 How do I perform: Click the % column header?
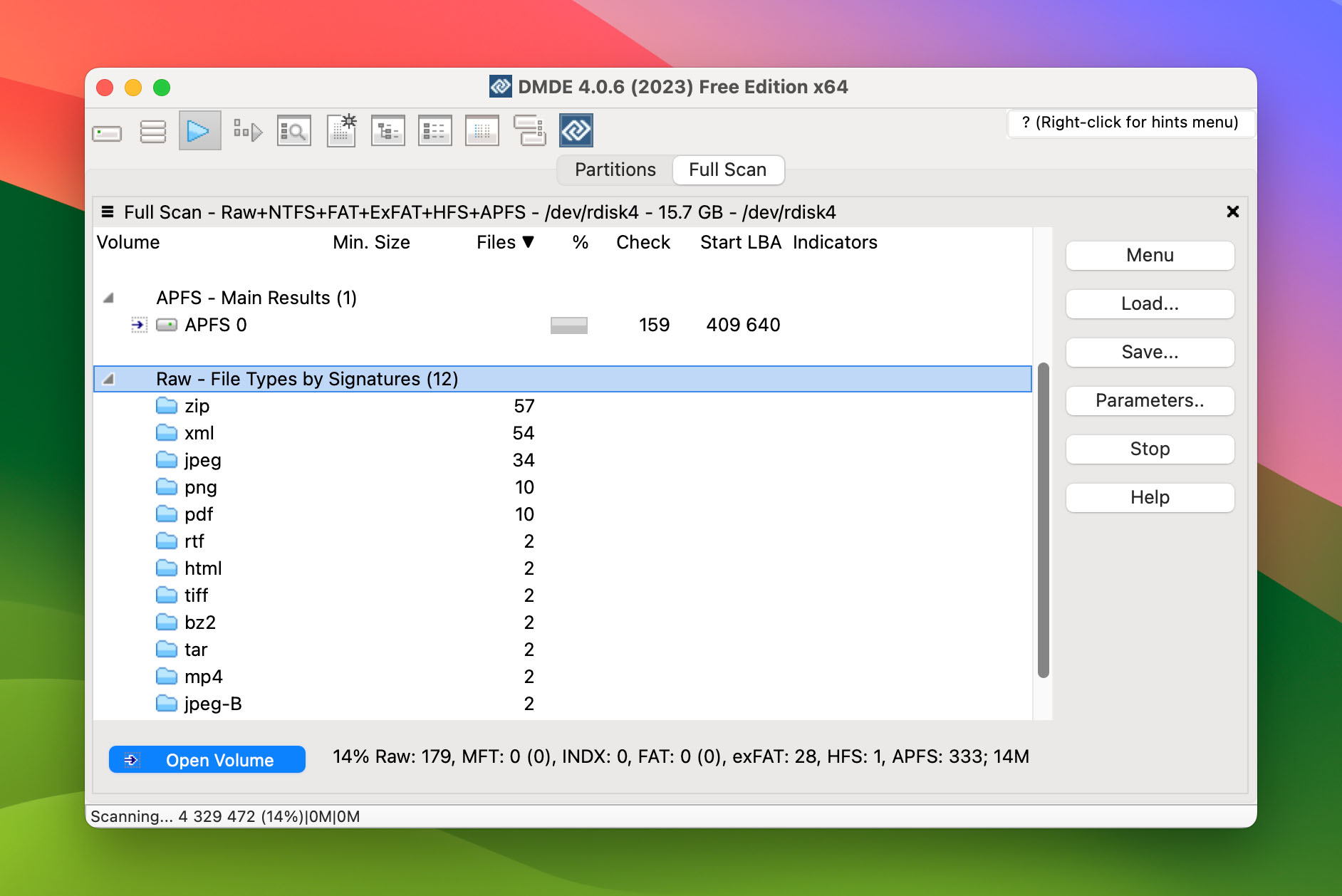click(x=581, y=242)
